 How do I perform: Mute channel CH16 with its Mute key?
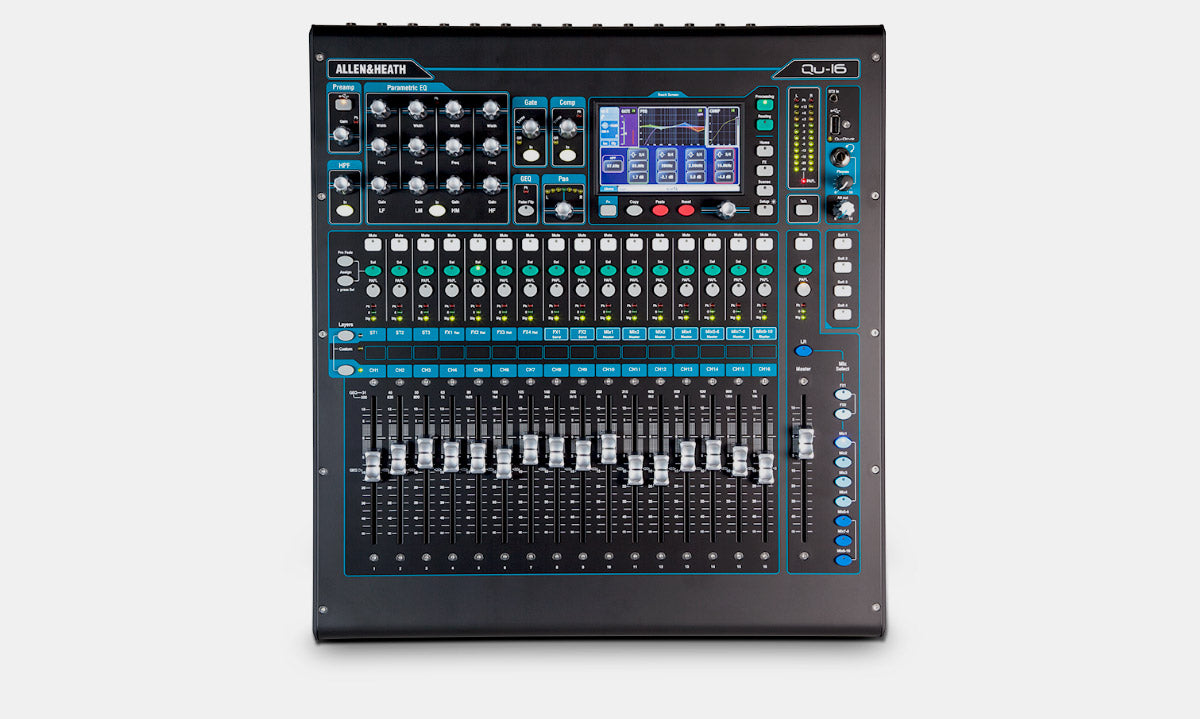click(x=764, y=244)
